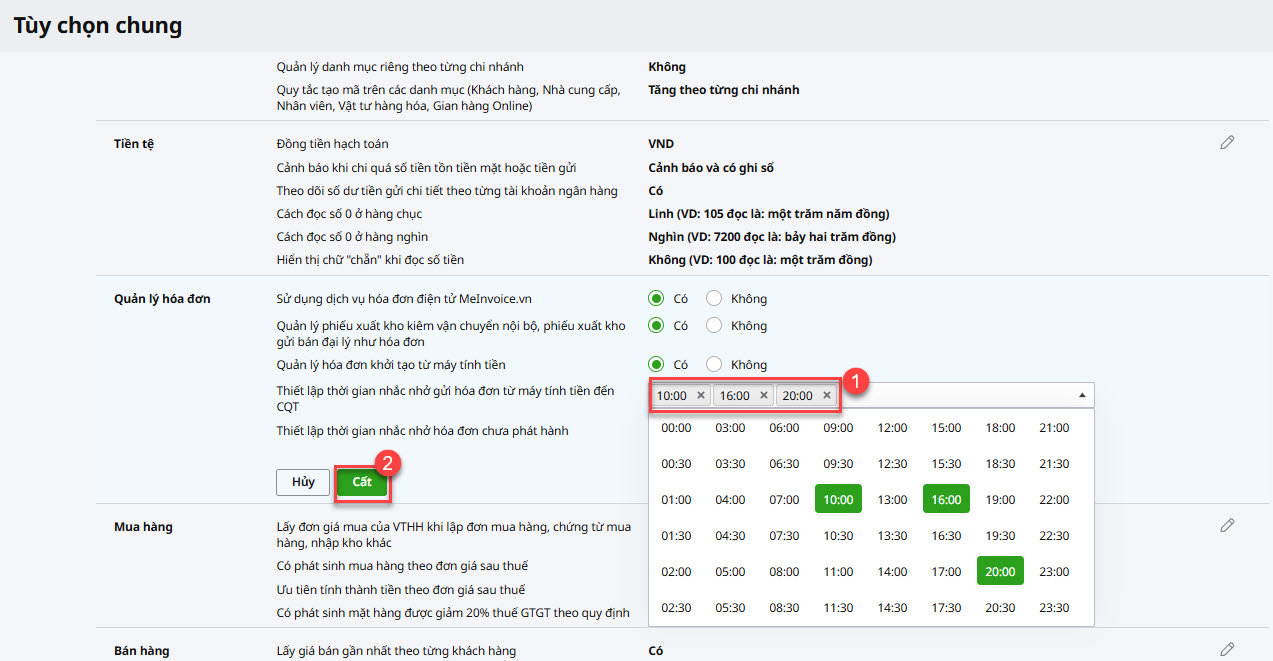This screenshot has height=661, width=1273.
Task: Pick 00:00 from the time grid
Action: click(x=677, y=428)
